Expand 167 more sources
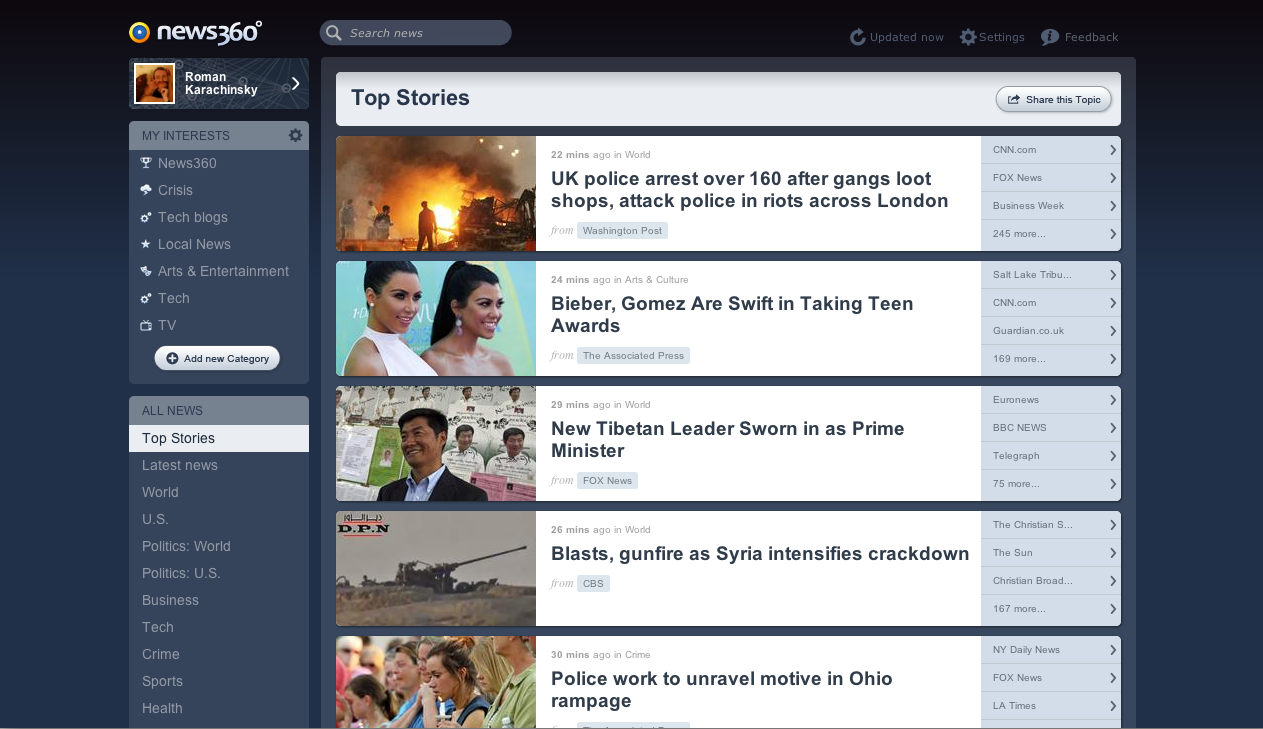1263x729 pixels. (x=1051, y=609)
